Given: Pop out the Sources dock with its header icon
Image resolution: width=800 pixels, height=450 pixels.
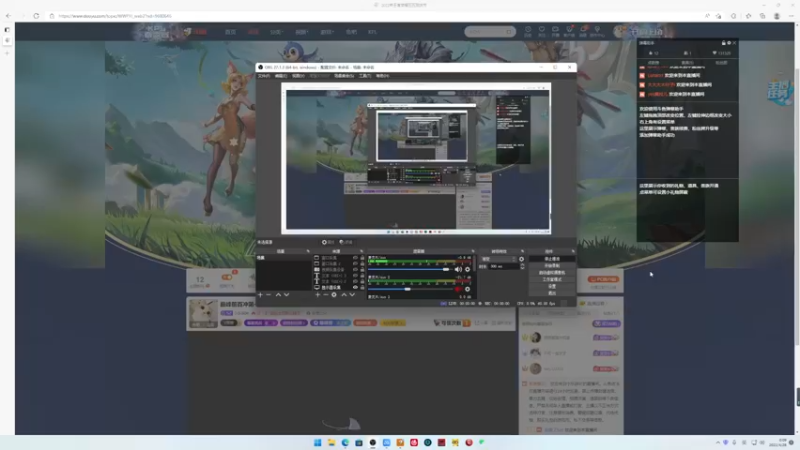Looking at the screenshot, I should (x=361, y=252).
